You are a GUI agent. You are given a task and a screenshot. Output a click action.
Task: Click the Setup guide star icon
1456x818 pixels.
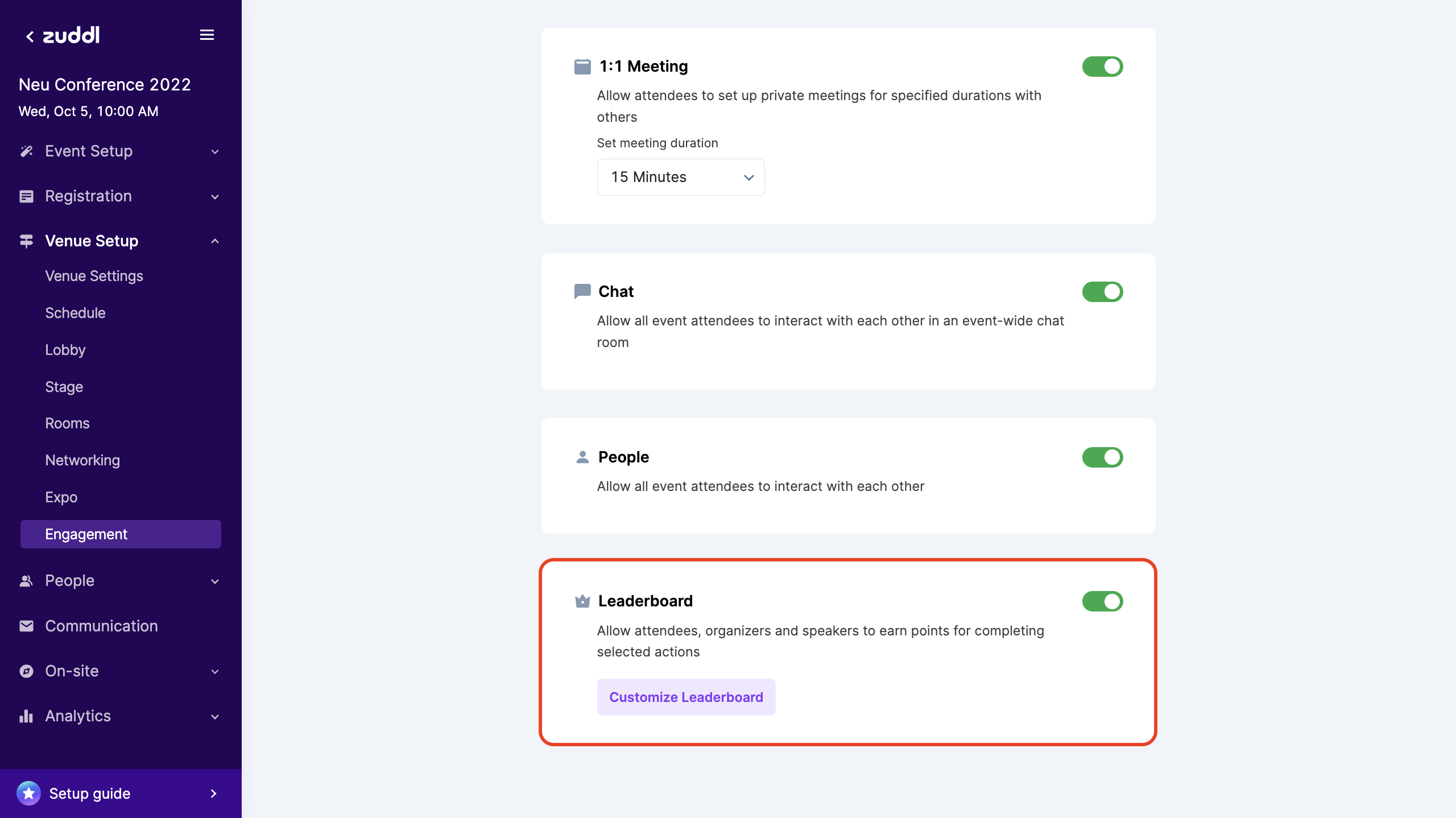28,793
